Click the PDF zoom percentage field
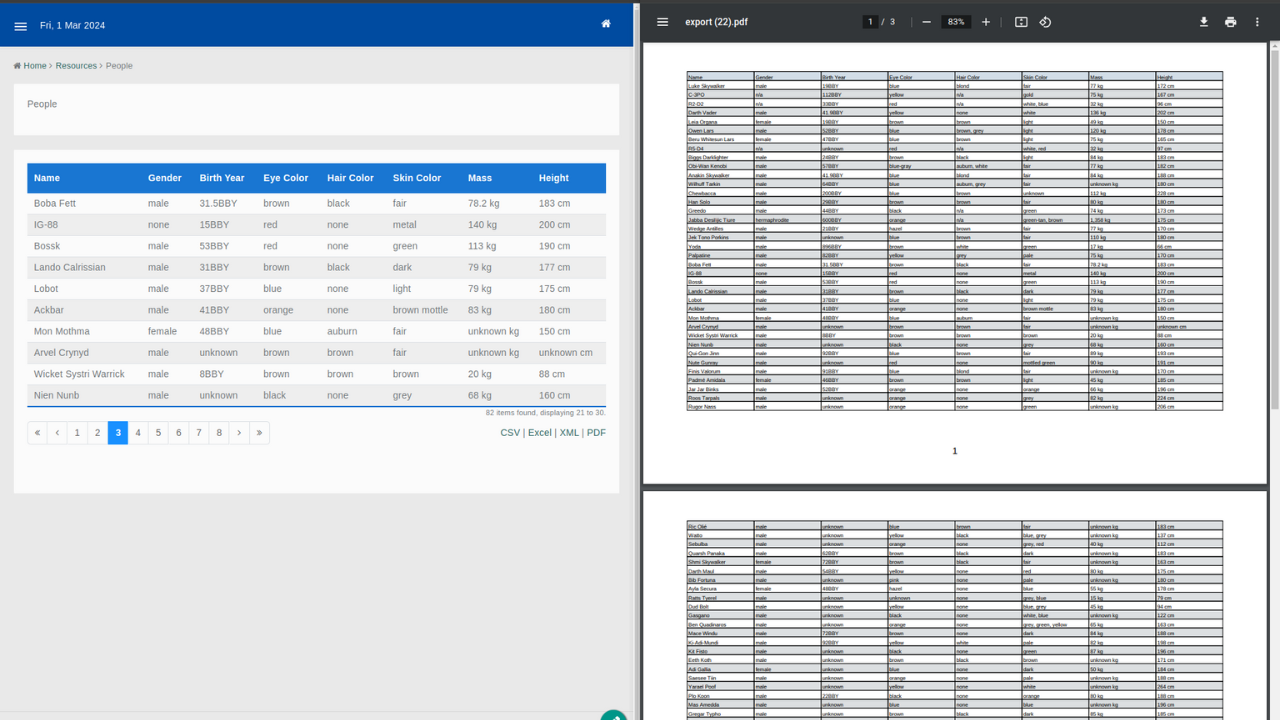Screen dimensions: 1280x720 tap(956, 22)
